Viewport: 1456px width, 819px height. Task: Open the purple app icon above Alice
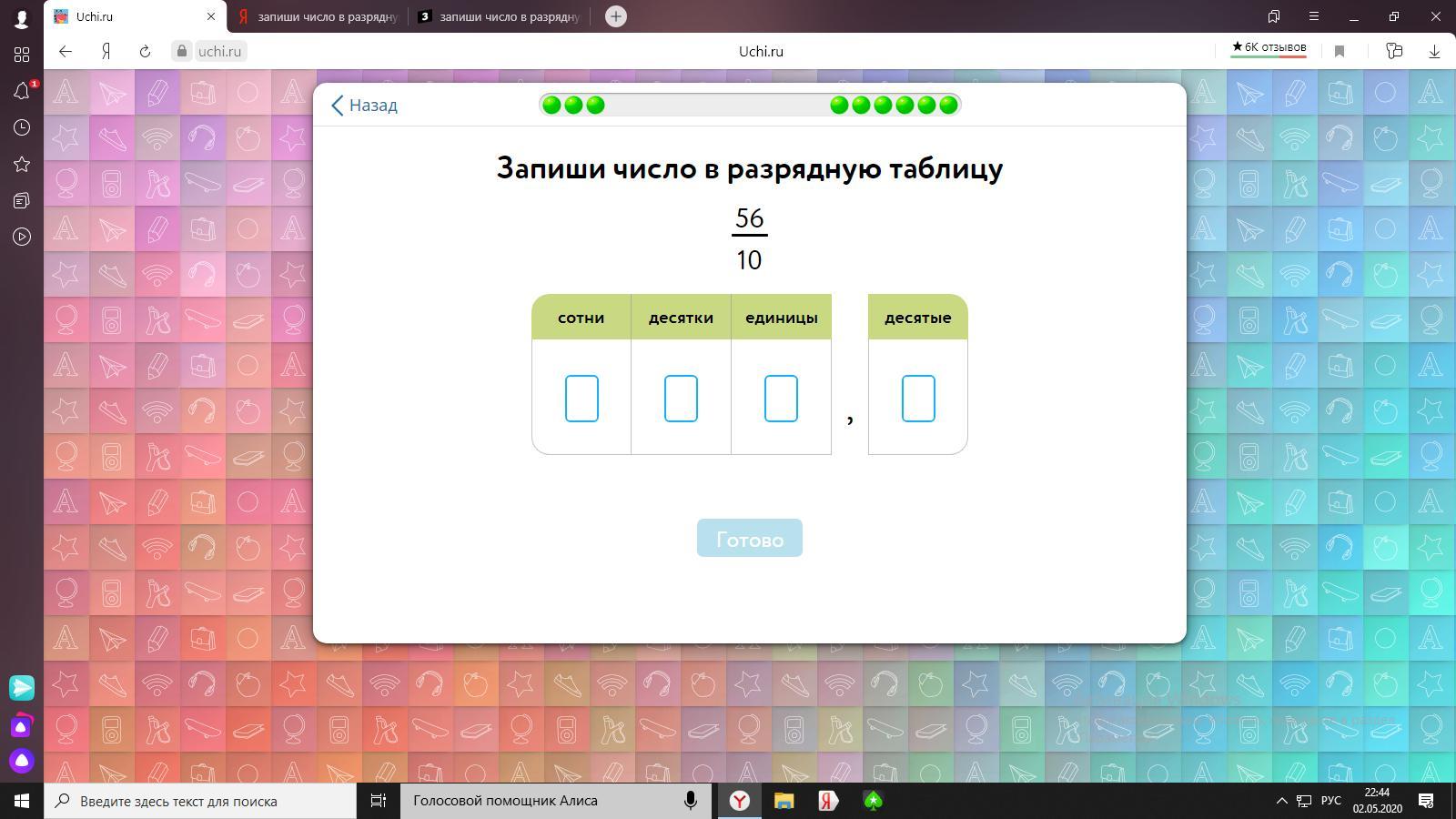22,725
